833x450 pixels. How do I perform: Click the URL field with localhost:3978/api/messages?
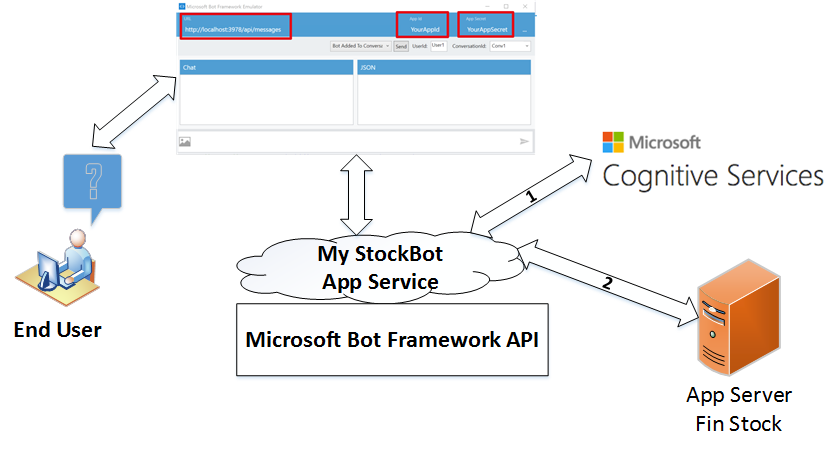click(x=236, y=27)
